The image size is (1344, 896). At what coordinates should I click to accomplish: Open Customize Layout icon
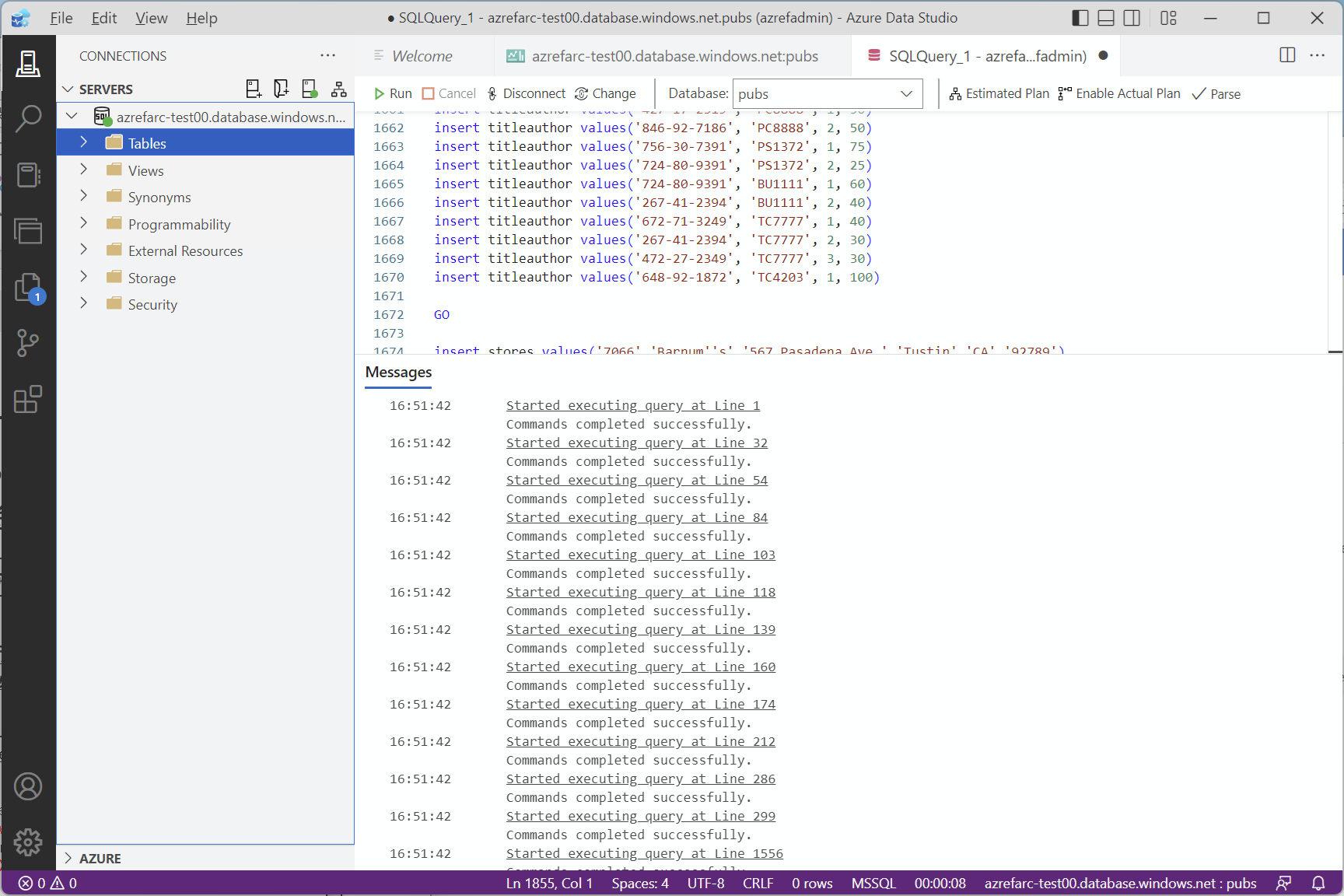click(1169, 18)
